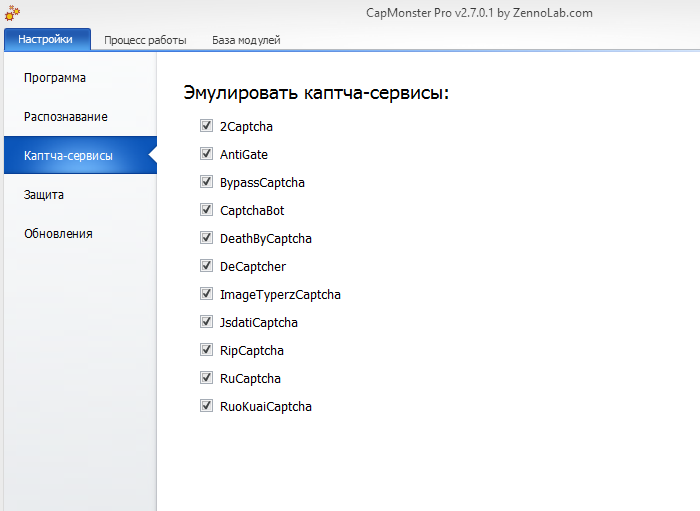Toggle the AntiGate checkbox
The image size is (700, 511).
[x=206, y=154]
